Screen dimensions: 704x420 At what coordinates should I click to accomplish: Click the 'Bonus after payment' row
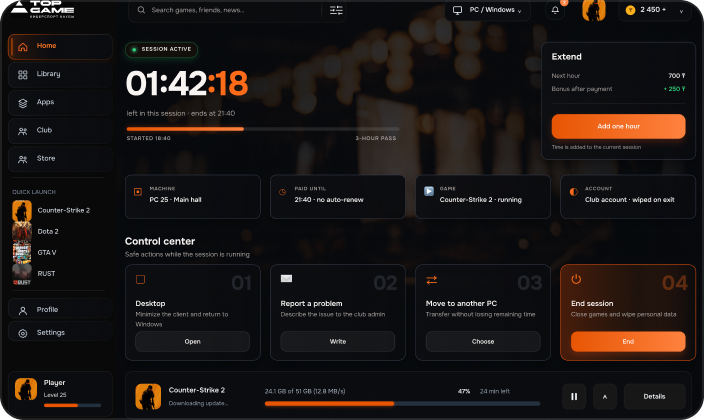tap(618, 89)
